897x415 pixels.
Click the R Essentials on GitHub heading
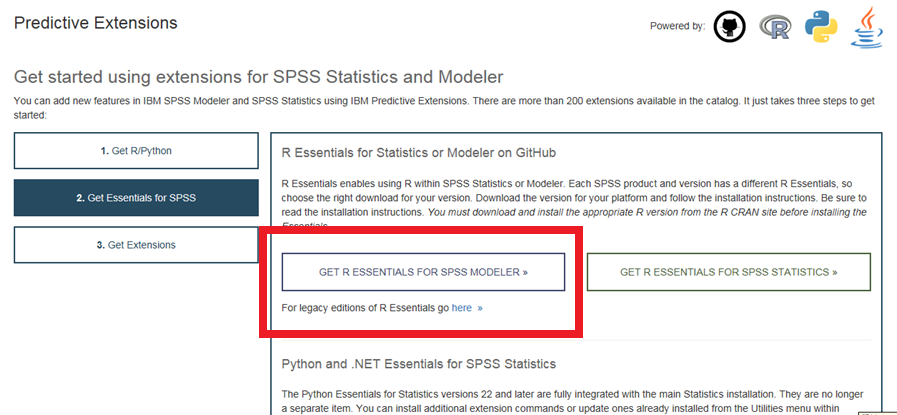(x=419, y=153)
